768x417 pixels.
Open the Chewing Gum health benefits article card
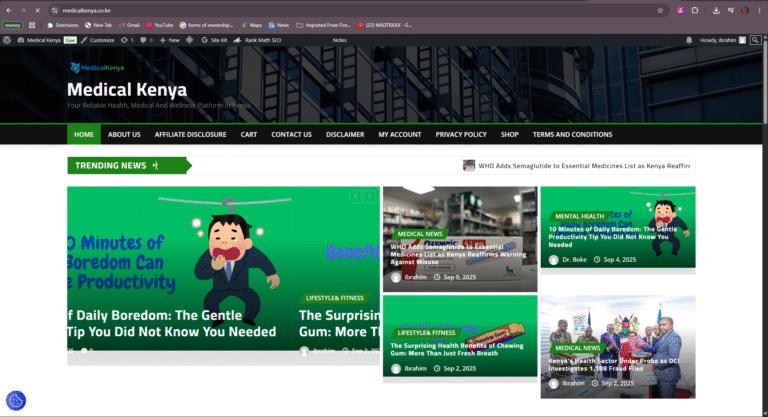click(x=460, y=336)
